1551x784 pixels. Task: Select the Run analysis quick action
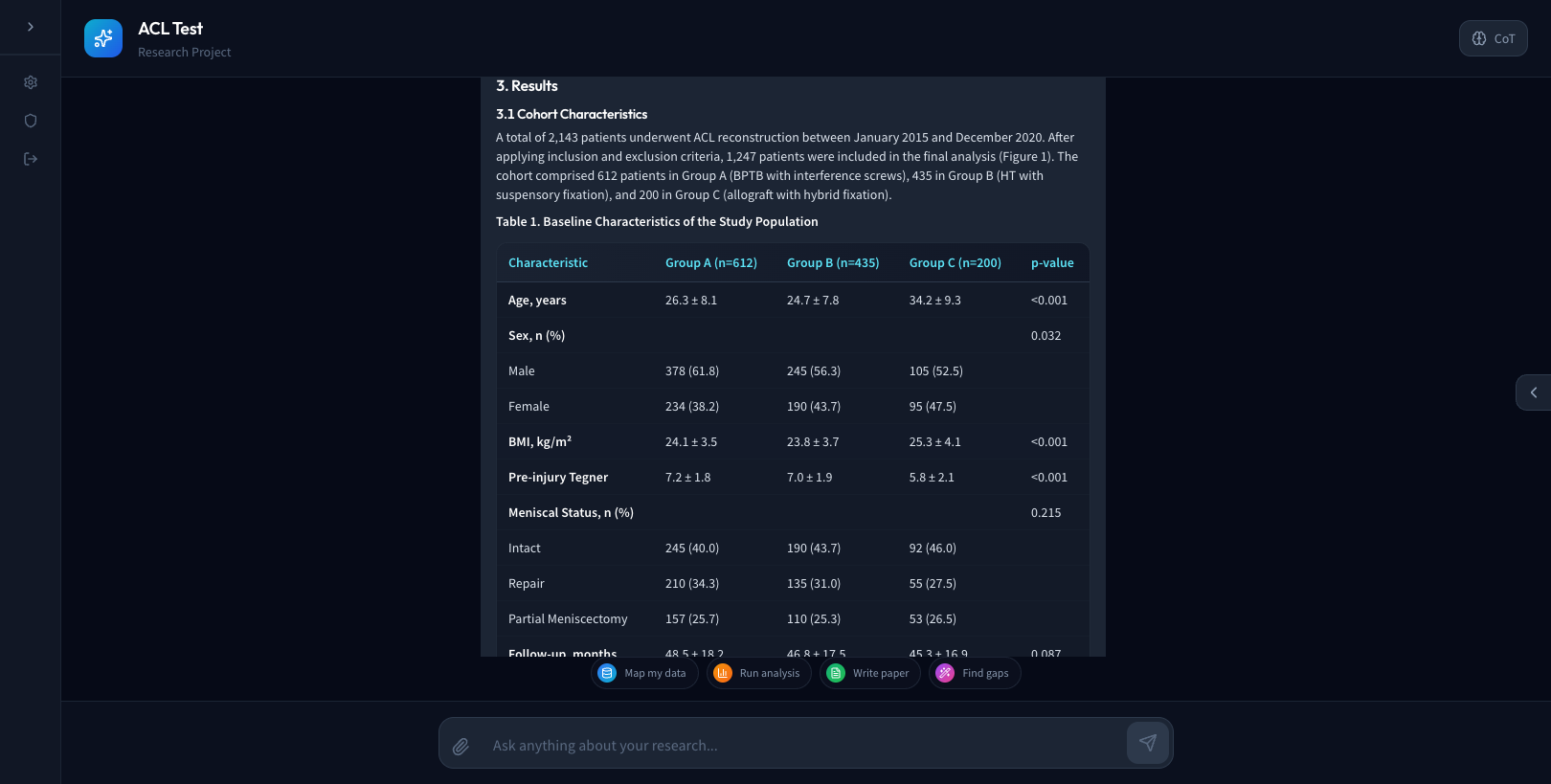coord(758,673)
